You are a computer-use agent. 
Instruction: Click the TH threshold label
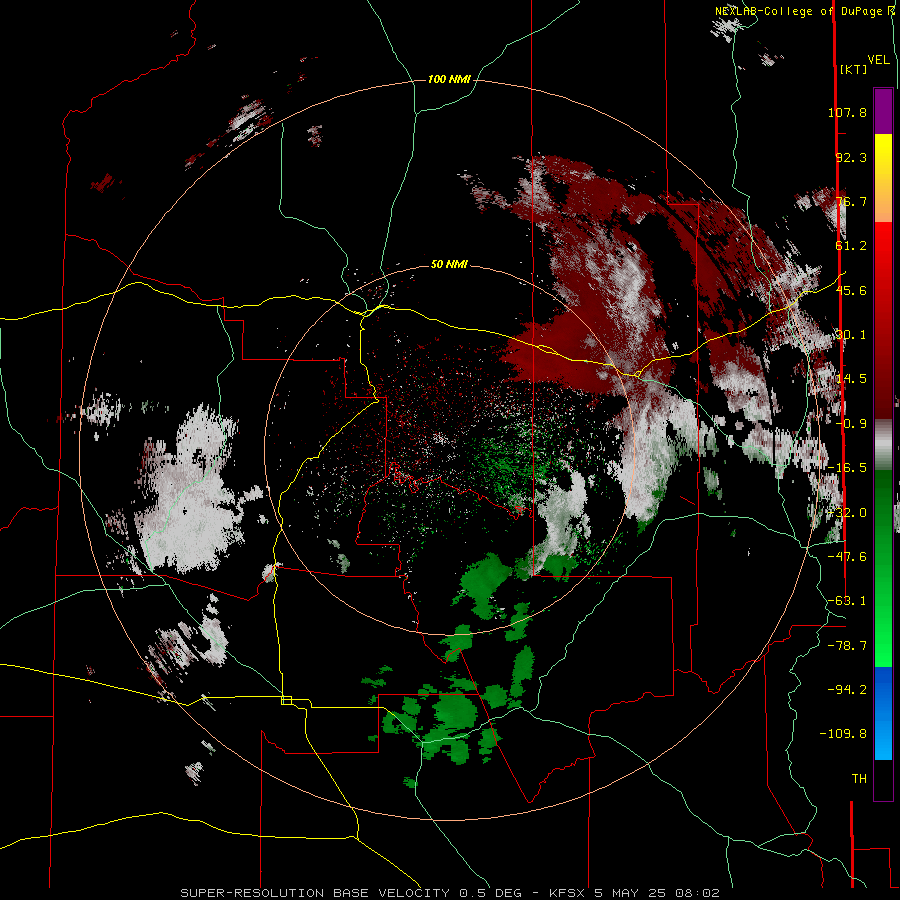(x=859, y=779)
